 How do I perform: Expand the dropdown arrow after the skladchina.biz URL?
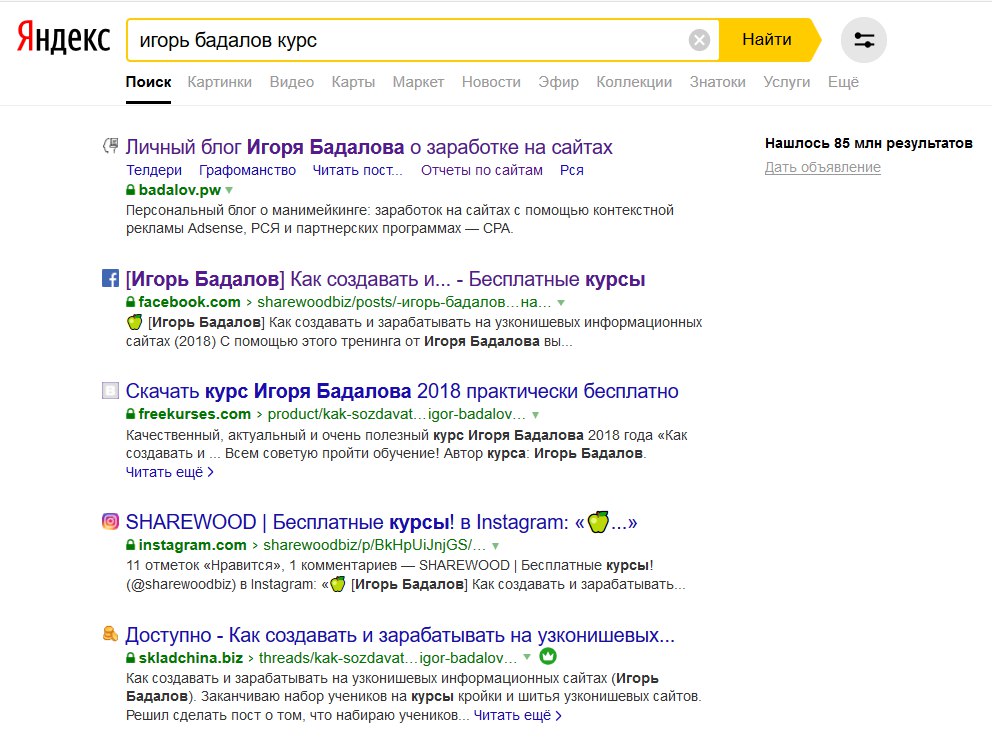coord(527,657)
